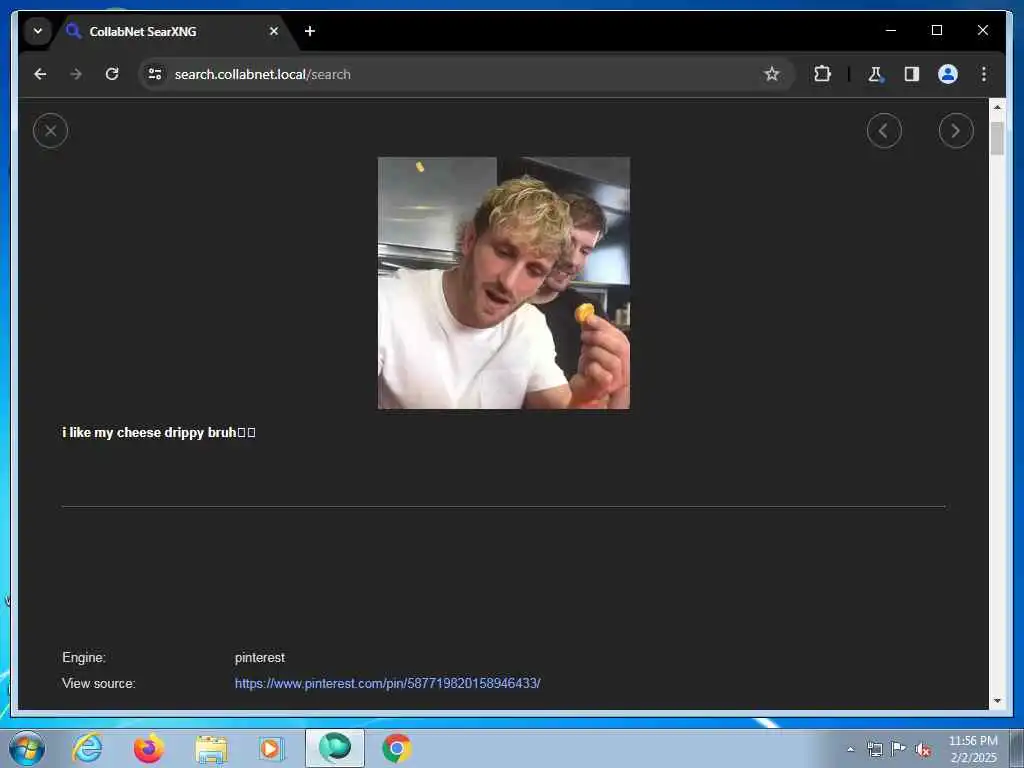Open the Action Center flag icon
Screen dimensions: 1024x768
click(x=899, y=749)
